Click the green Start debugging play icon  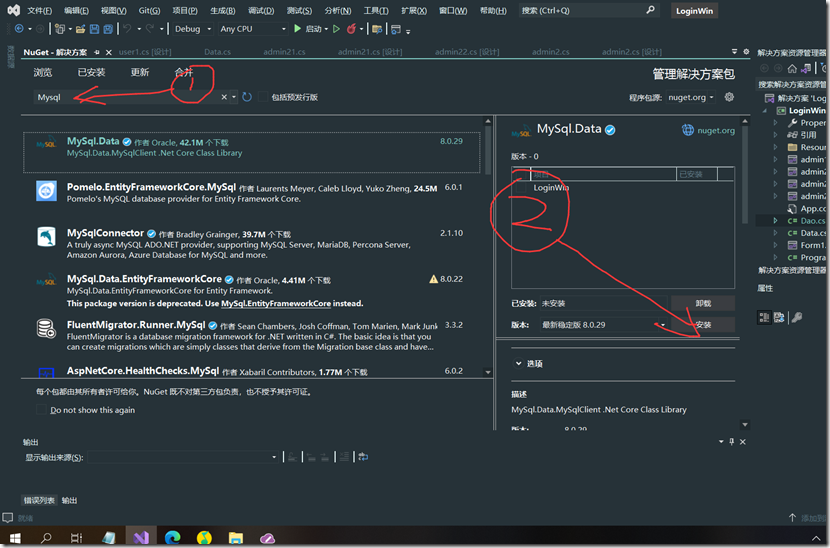tap(297, 29)
